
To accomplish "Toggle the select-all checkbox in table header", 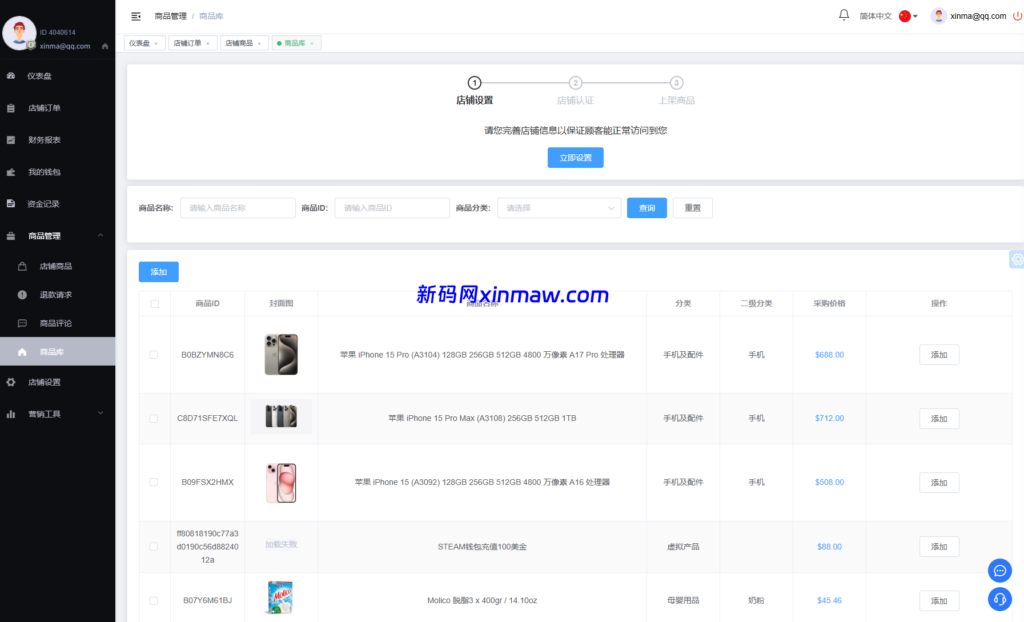I will pos(155,304).
